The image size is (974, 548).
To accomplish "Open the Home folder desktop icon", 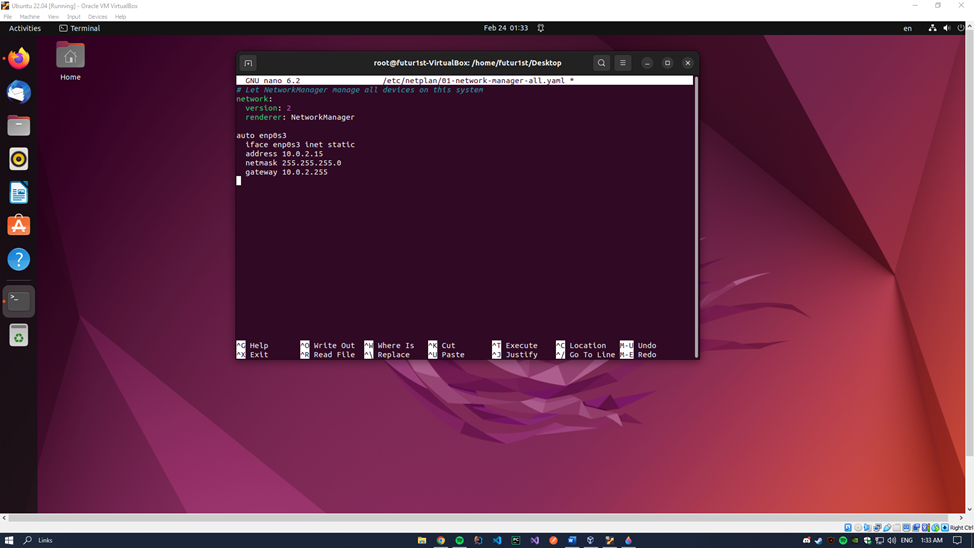I will click(x=70, y=62).
